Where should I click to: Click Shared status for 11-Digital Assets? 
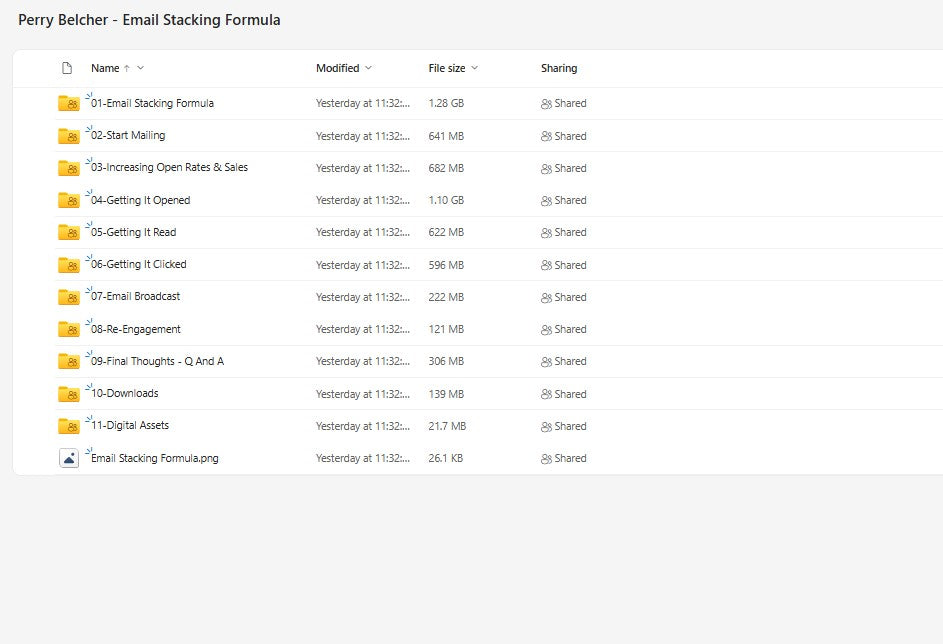pos(564,426)
